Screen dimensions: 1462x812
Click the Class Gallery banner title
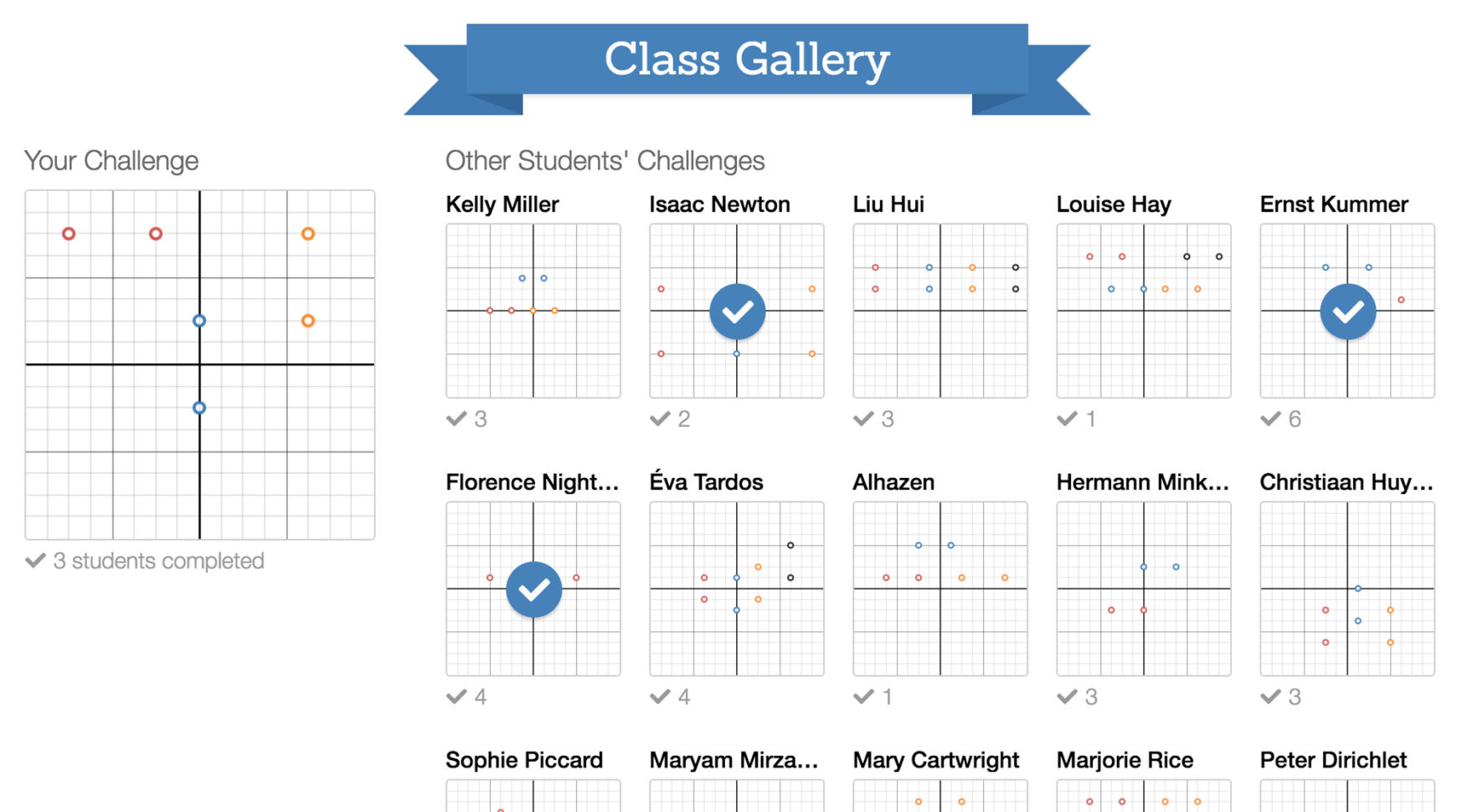pyautogui.click(x=747, y=59)
